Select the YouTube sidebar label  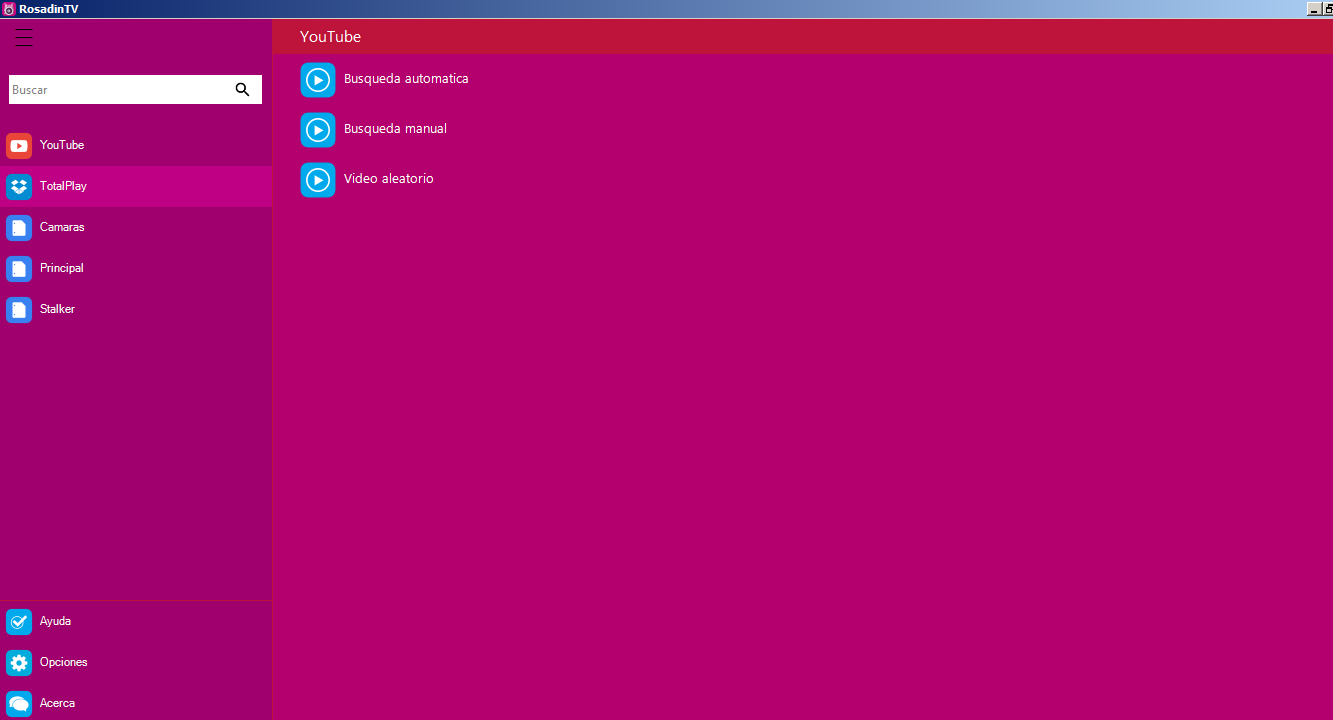[x=62, y=145]
